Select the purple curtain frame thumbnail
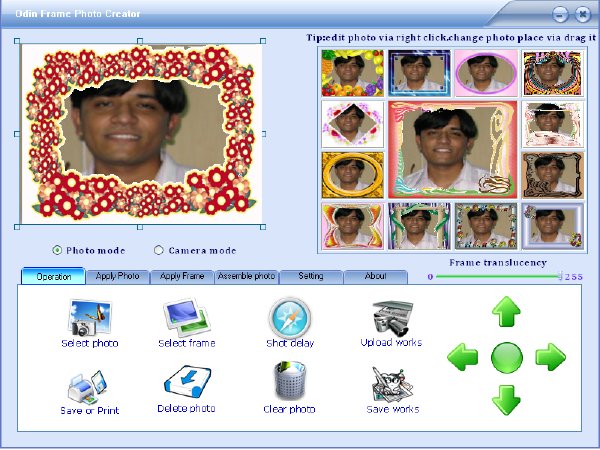Viewport: 600px width, 450px height. point(419,227)
